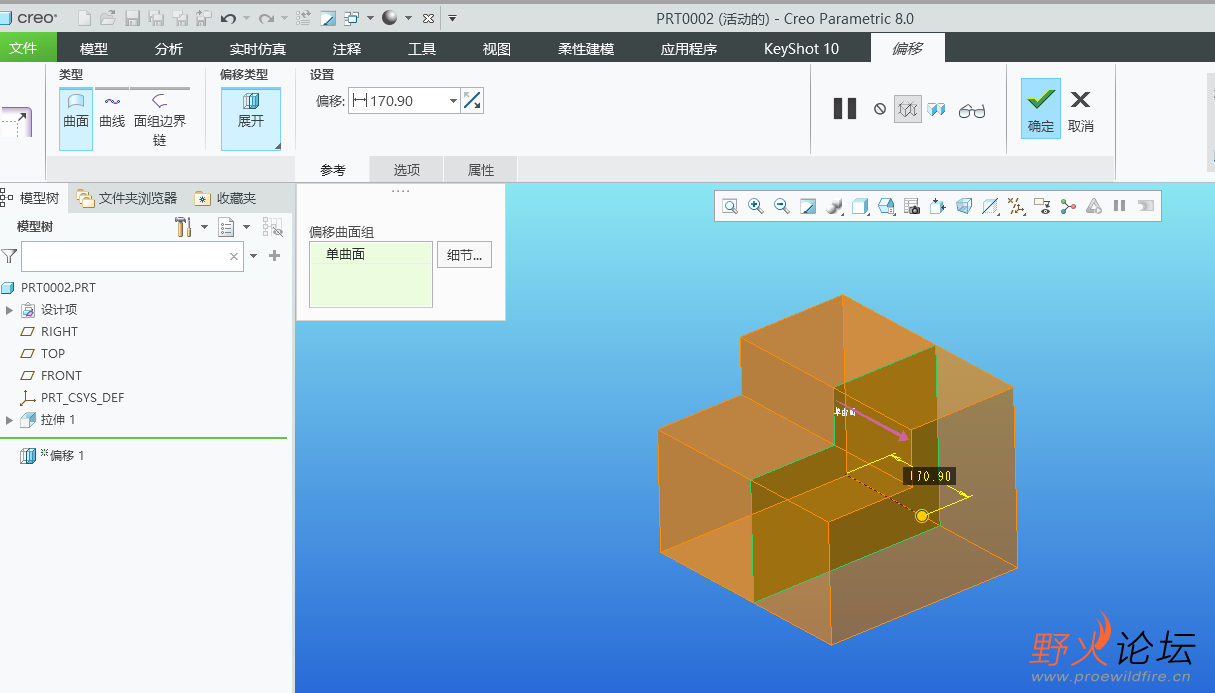Click the shaded sphere appearance icon
This screenshot has width=1215, height=693.
click(389, 18)
